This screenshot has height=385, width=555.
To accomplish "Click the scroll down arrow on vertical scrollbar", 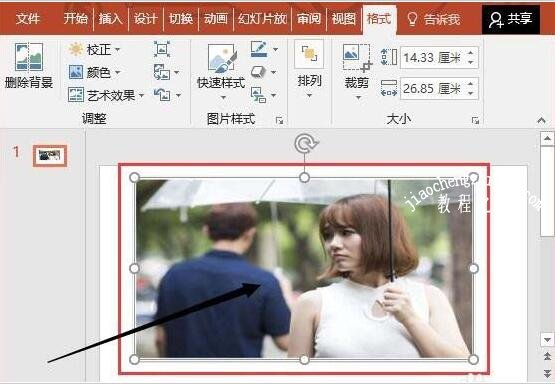I will point(547,340).
